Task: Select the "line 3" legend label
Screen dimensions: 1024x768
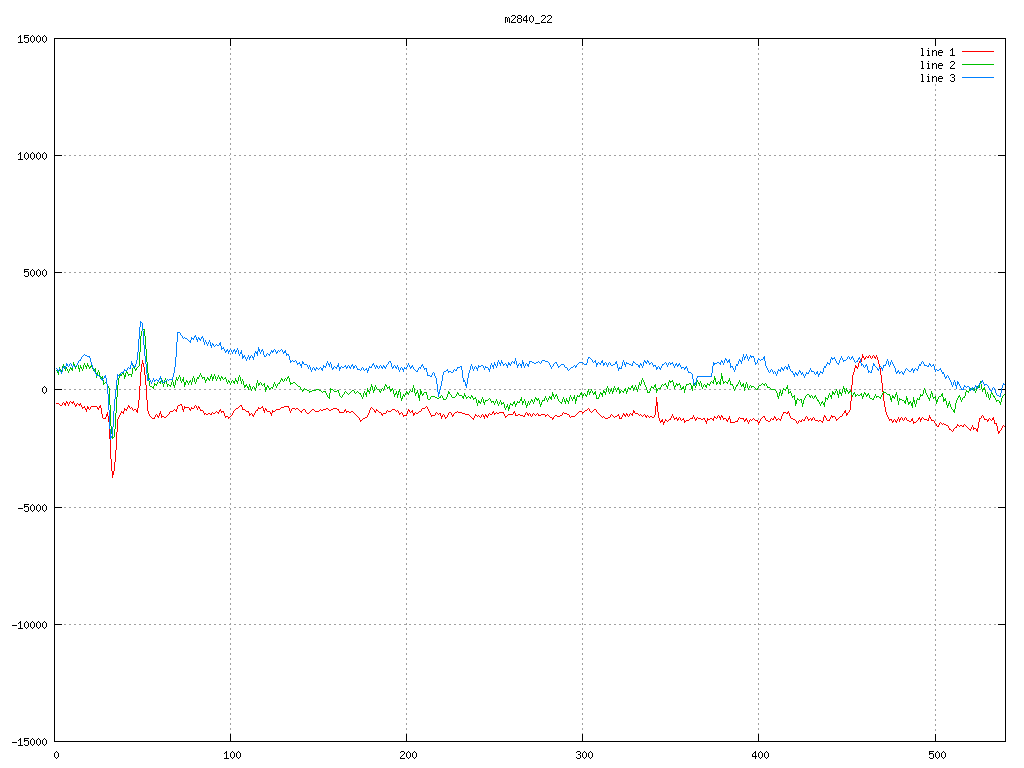Action: coord(937,78)
